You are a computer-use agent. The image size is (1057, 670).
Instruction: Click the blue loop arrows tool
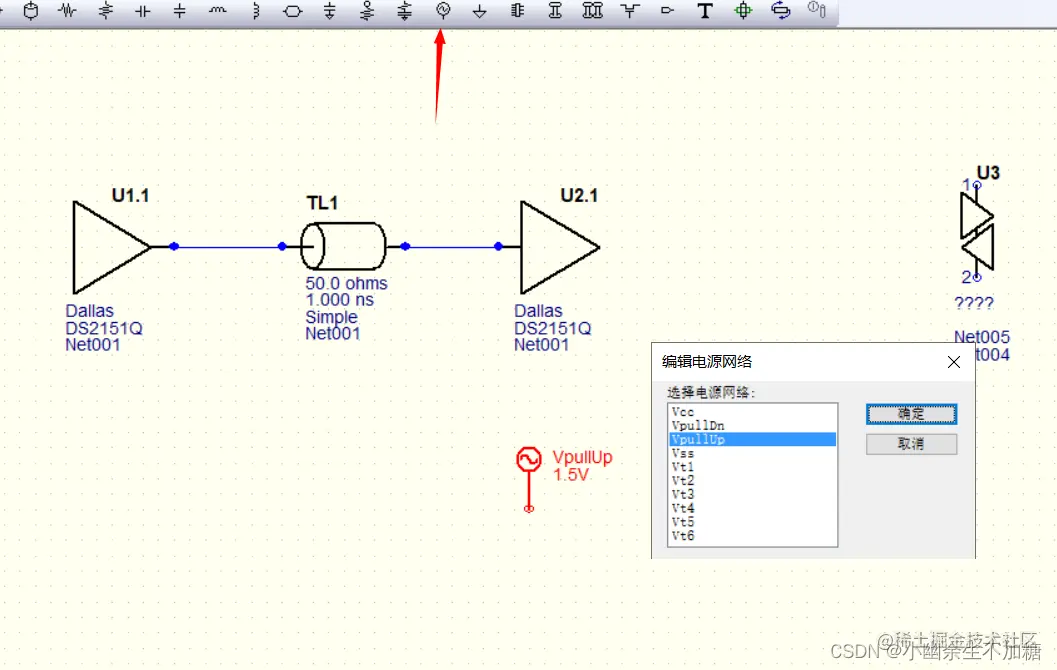point(781,11)
